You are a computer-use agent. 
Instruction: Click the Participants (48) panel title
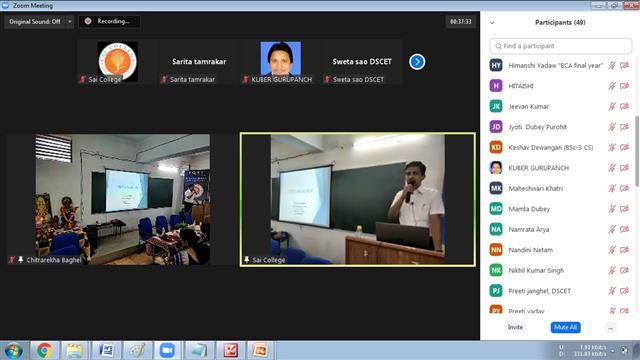click(560, 22)
